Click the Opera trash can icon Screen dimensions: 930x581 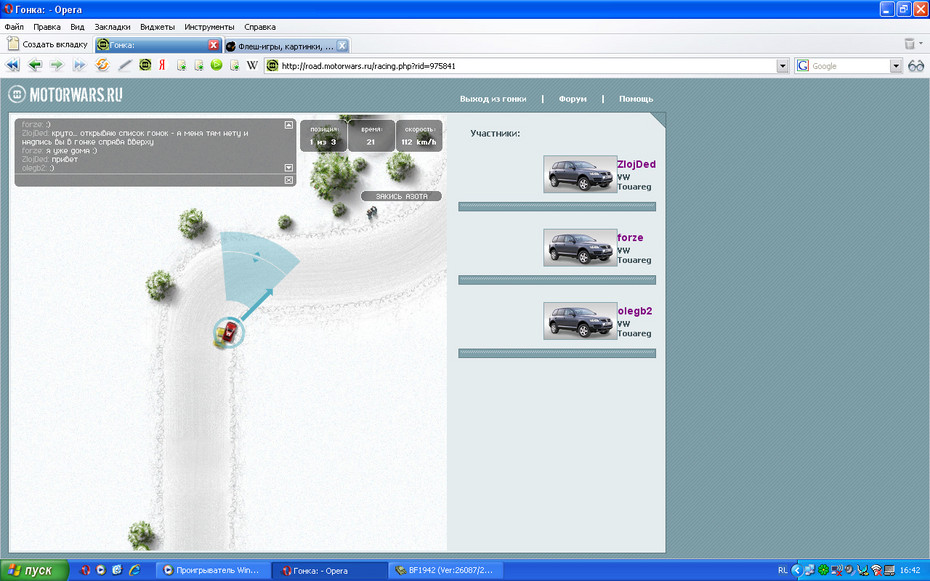[909, 44]
